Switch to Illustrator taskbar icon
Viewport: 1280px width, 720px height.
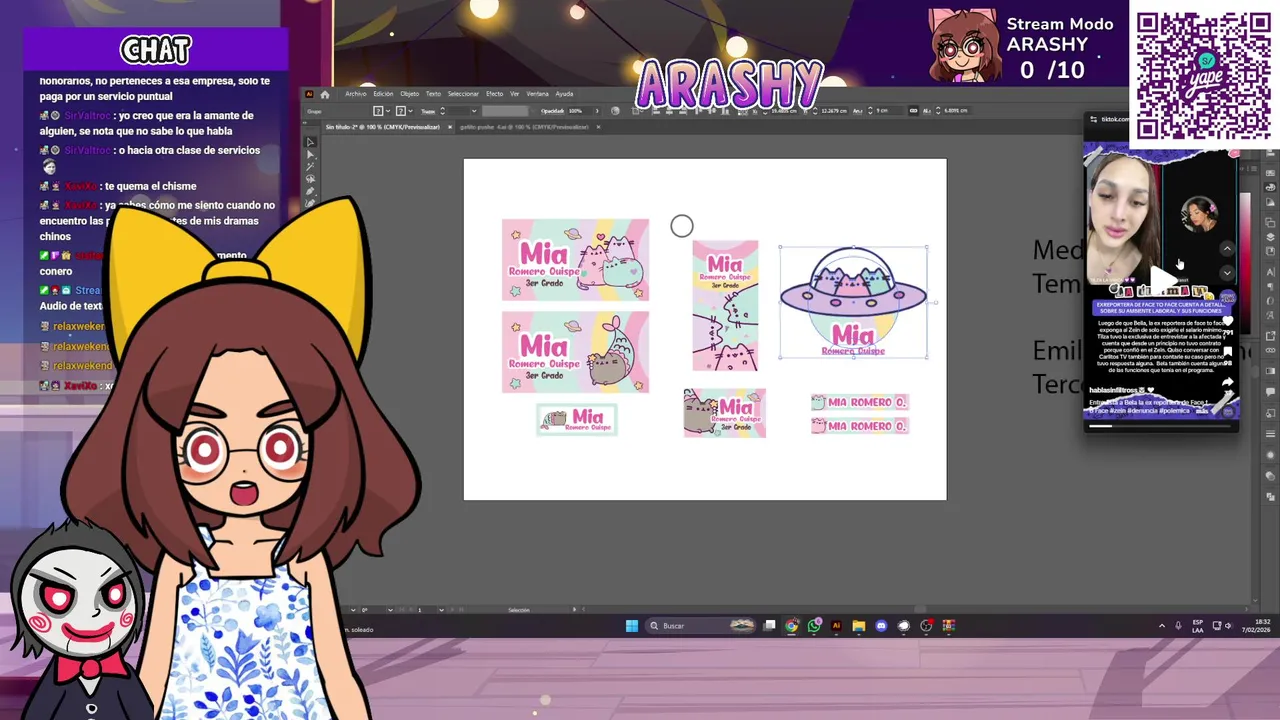pyautogui.click(x=837, y=626)
